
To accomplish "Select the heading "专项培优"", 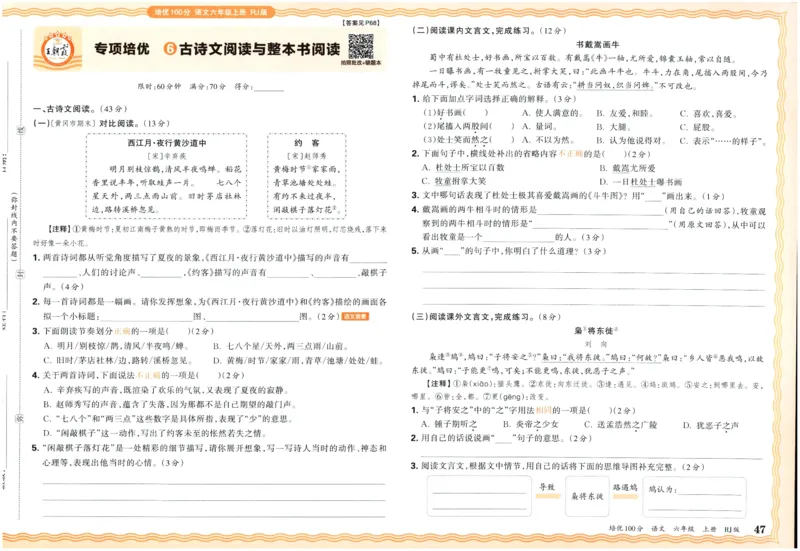I will coord(121,48).
